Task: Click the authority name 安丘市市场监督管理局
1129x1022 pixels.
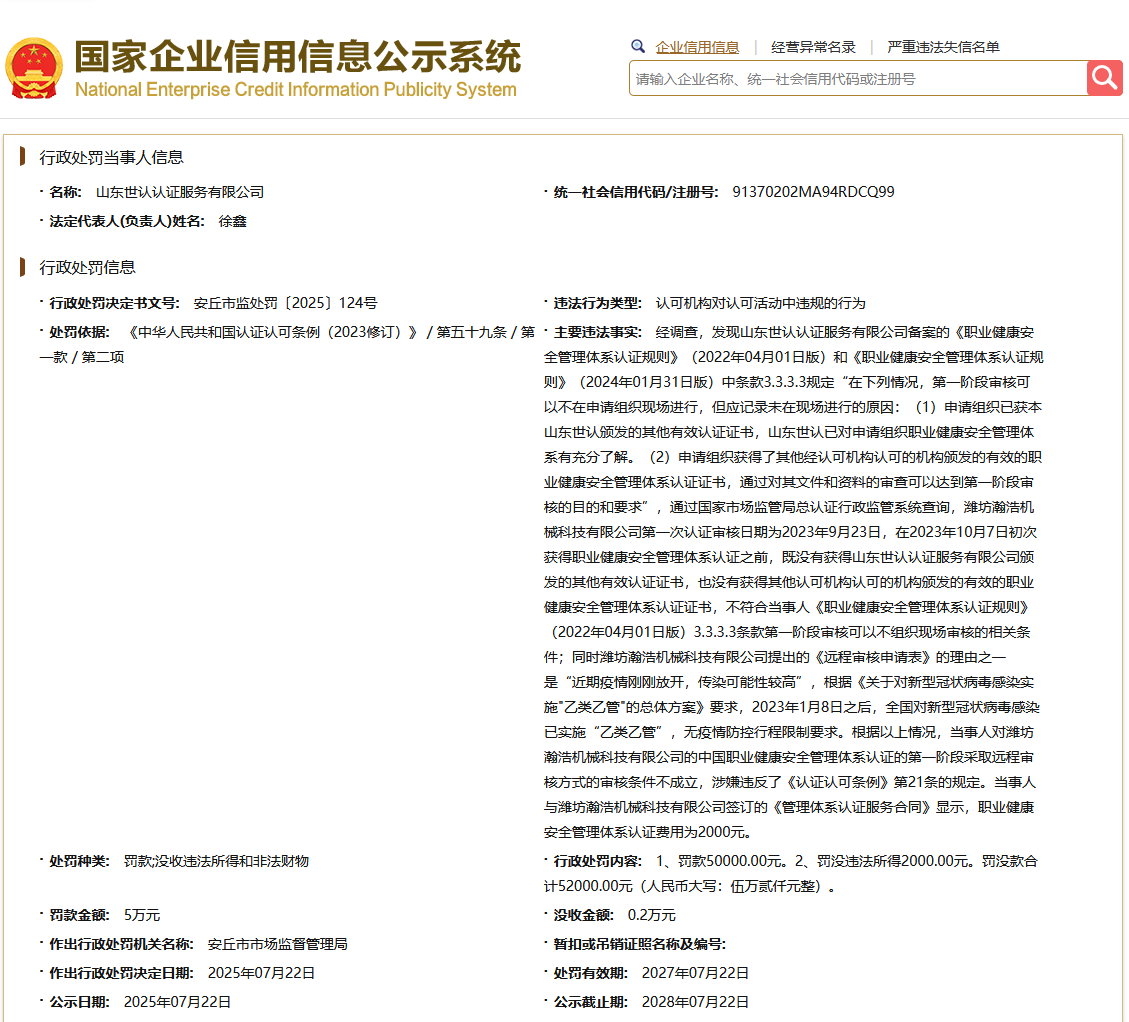Action: (277, 944)
